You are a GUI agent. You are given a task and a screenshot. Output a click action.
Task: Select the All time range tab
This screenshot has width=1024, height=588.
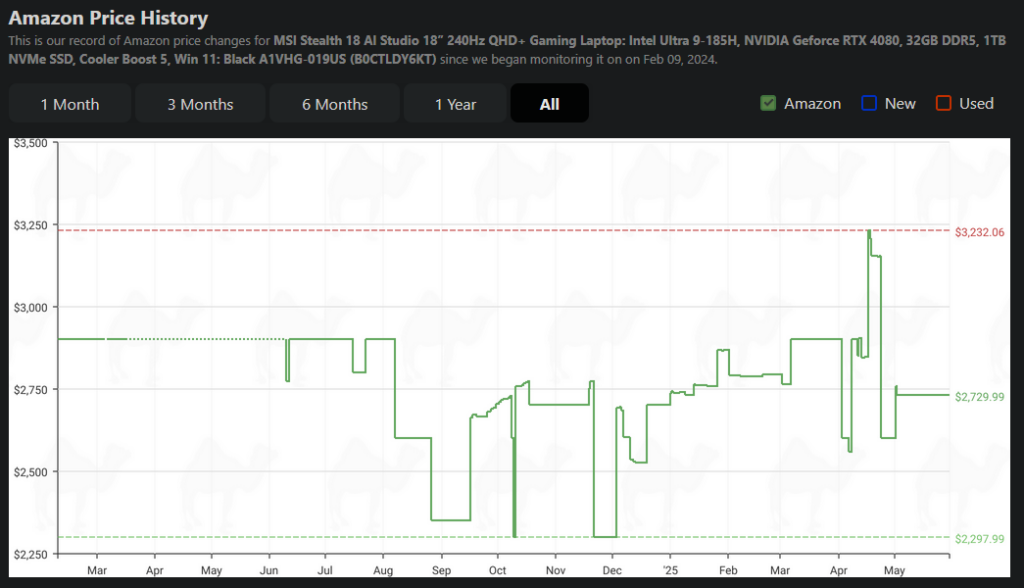(x=549, y=104)
